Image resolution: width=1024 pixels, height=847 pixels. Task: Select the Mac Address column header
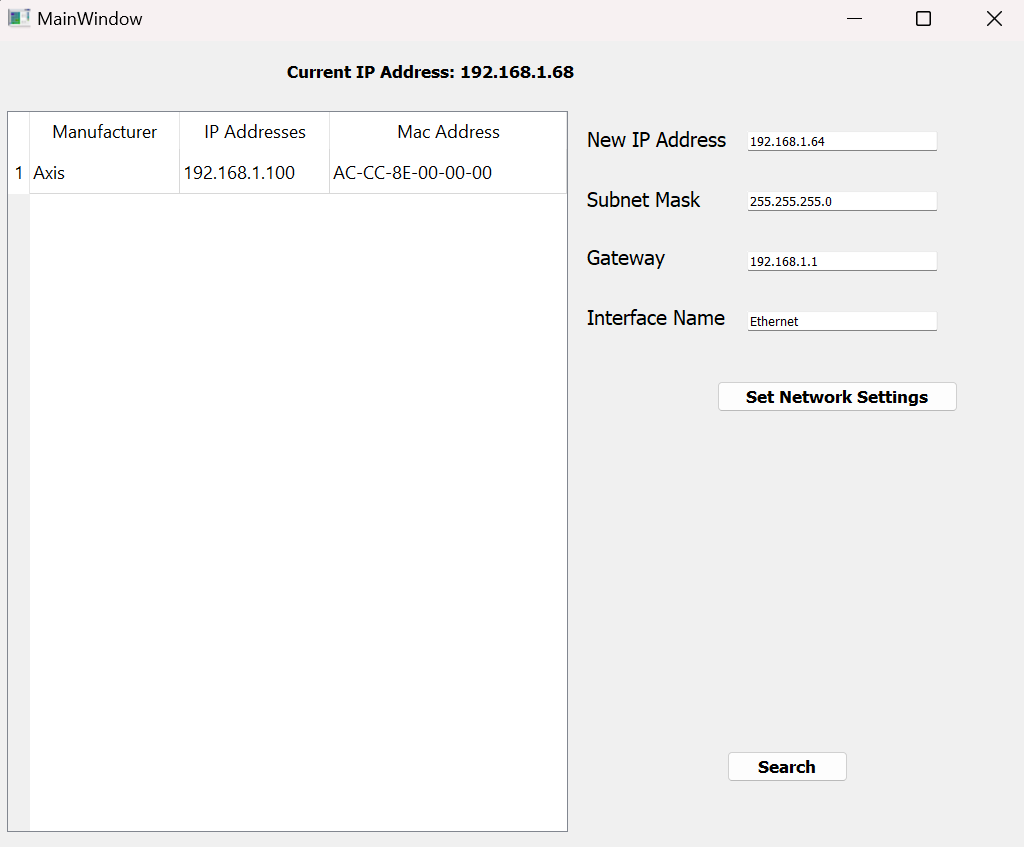pyautogui.click(x=448, y=132)
